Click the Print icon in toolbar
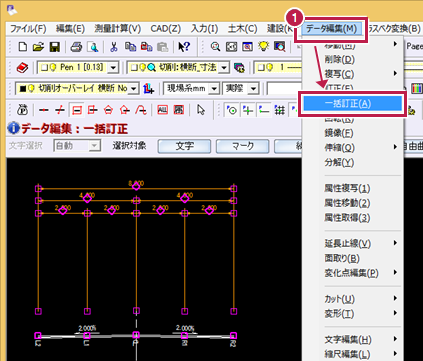 pyautogui.click(x=76, y=47)
